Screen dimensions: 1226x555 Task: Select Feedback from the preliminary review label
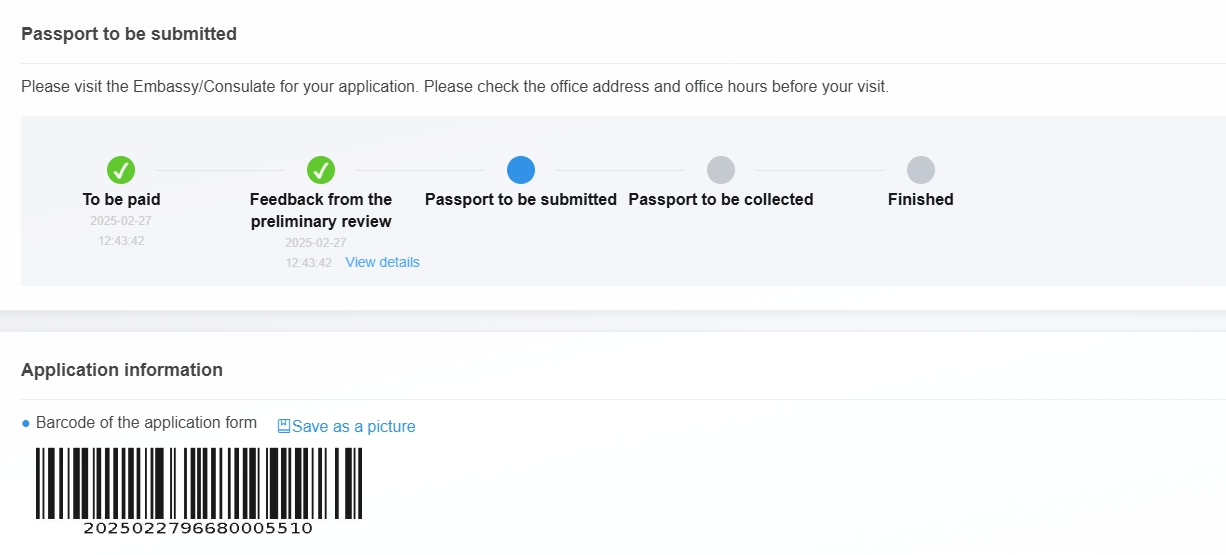click(x=321, y=210)
